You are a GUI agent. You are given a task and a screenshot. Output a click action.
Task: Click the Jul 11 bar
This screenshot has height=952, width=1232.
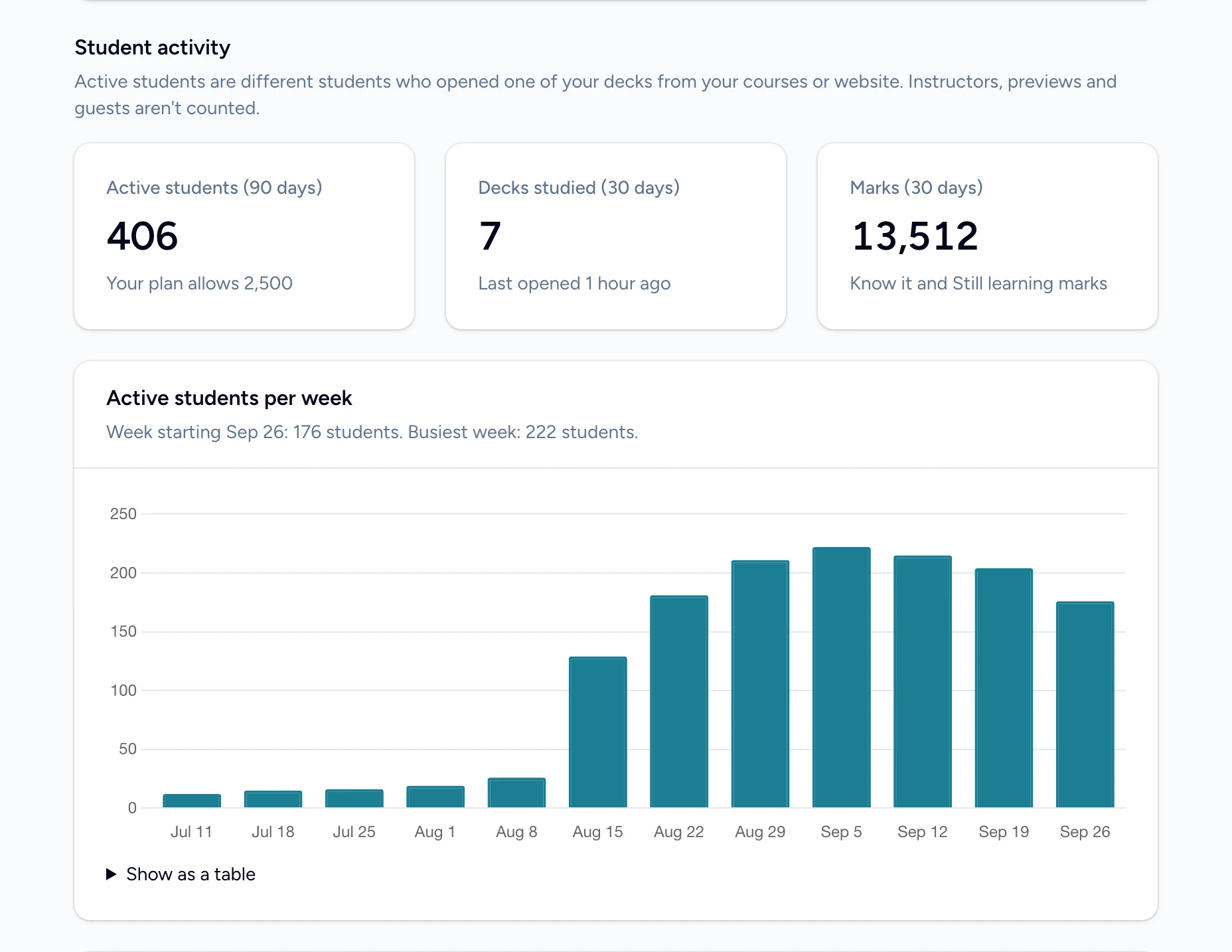pyautogui.click(x=192, y=801)
